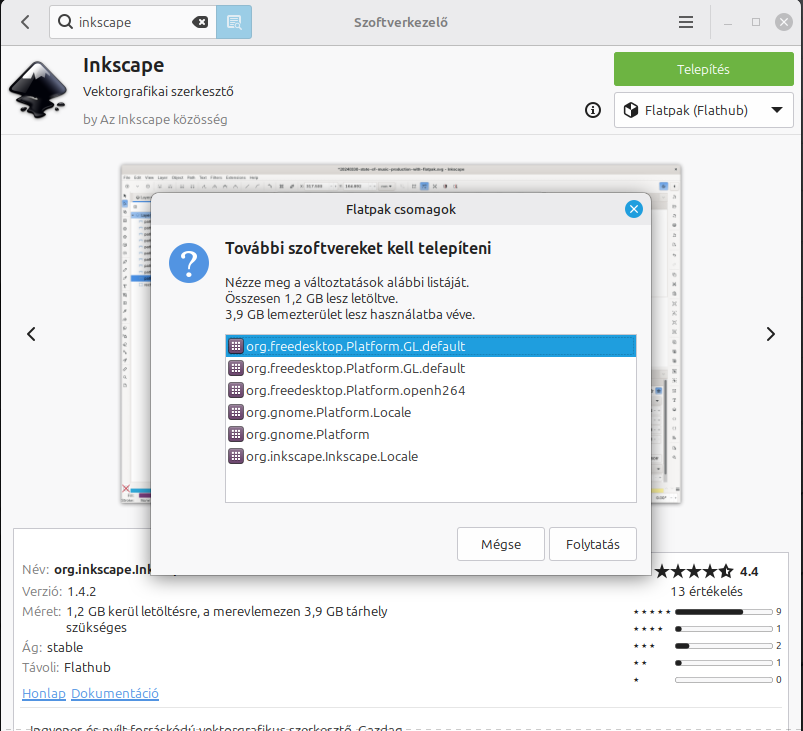Click the green Telepítés button
This screenshot has height=731, width=803.
704,69
